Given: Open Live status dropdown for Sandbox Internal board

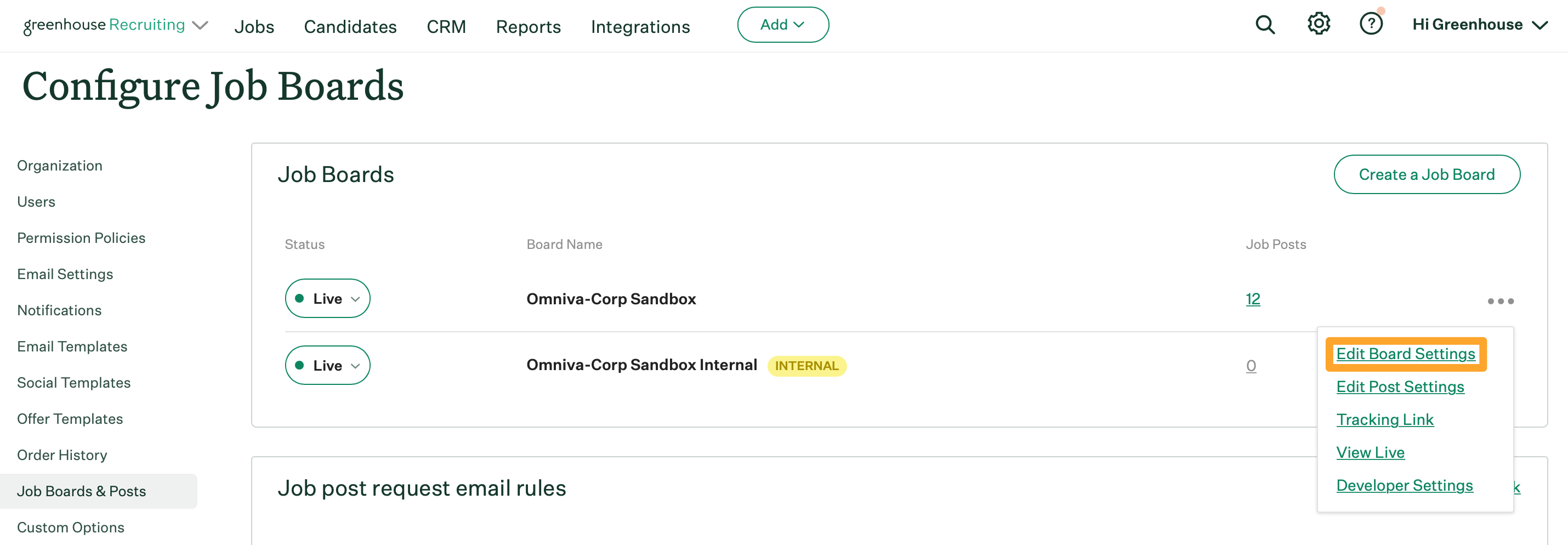Looking at the screenshot, I should [x=327, y=365].
